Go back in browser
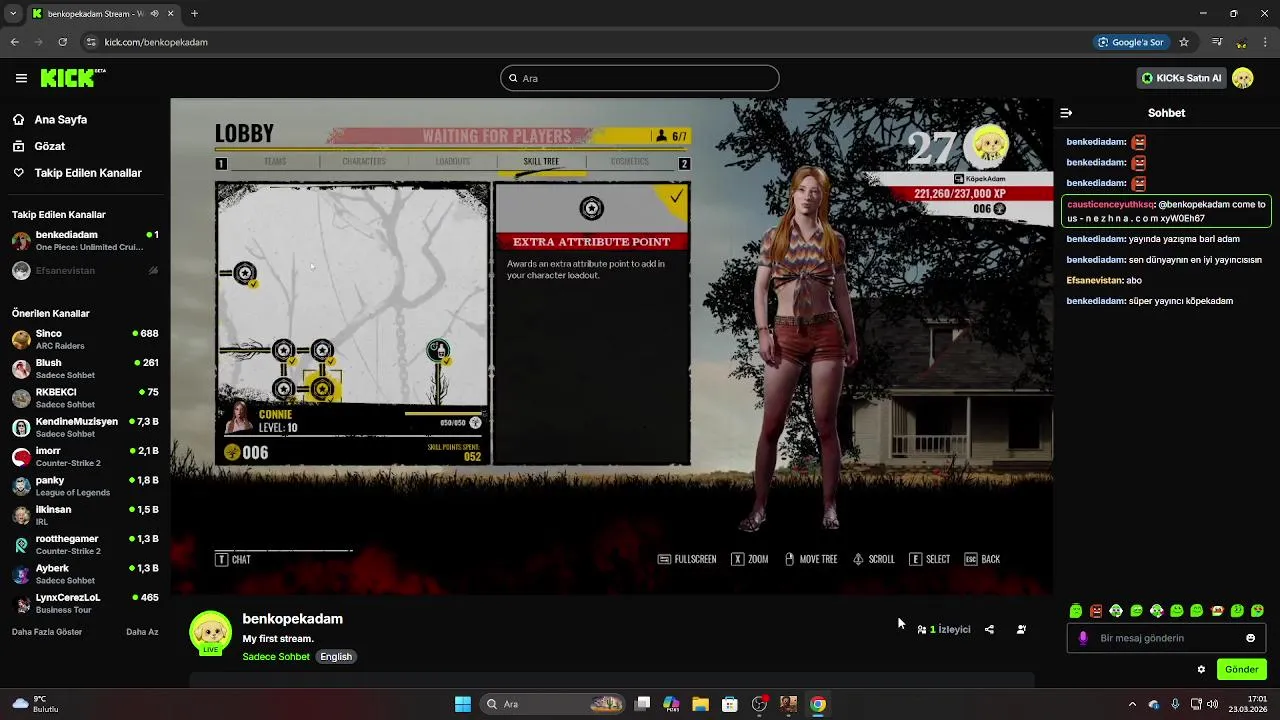 pos(15,42)
